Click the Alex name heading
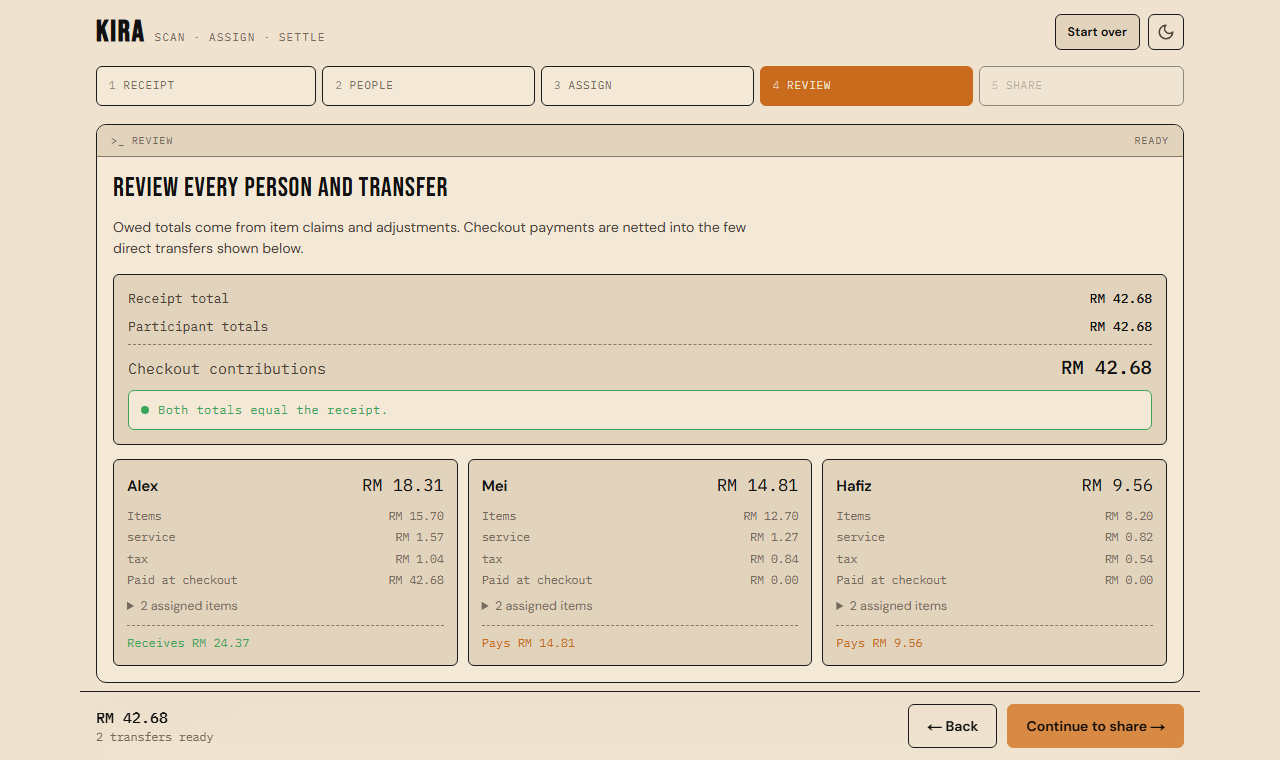This screenshot has width=1280, height=760. pyautogui.click(x=143, y=486)
